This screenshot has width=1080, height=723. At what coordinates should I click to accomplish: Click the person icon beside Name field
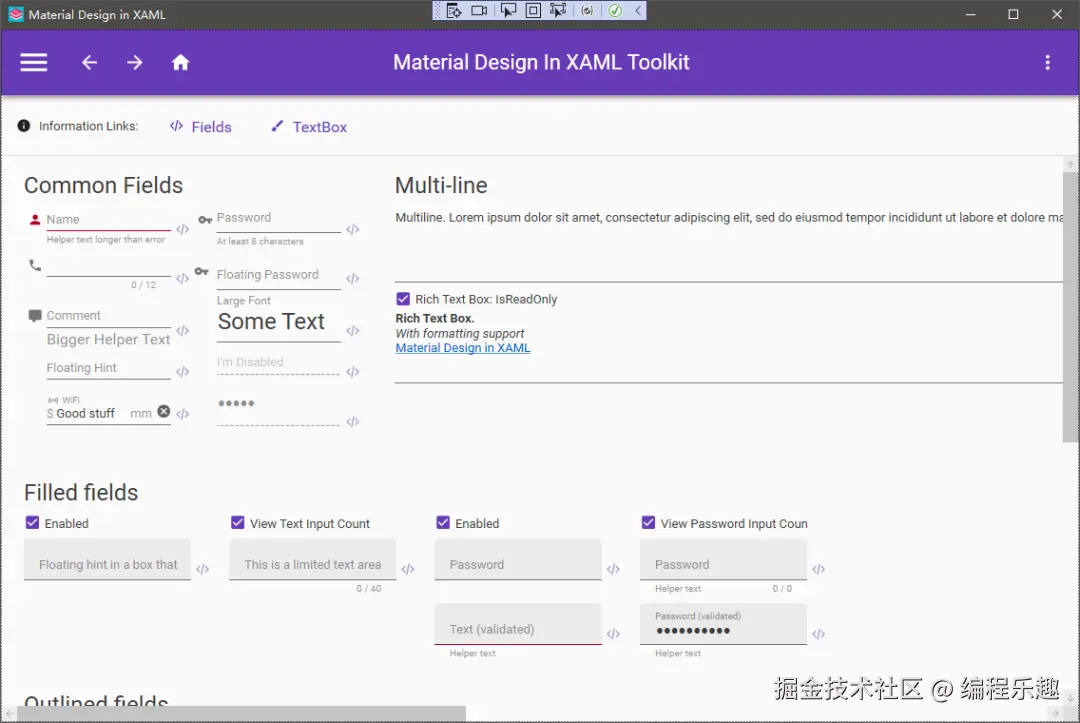[x=34, y=220]
